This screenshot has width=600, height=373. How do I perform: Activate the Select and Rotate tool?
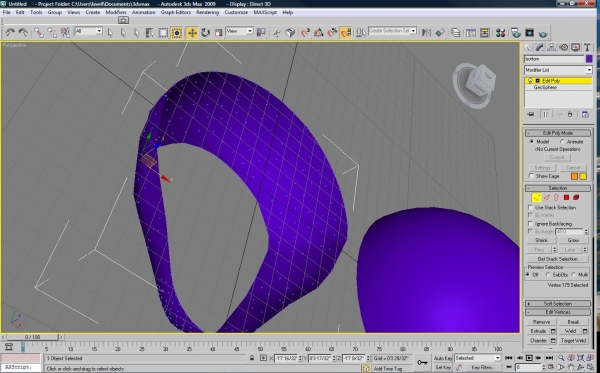(205, 33)
